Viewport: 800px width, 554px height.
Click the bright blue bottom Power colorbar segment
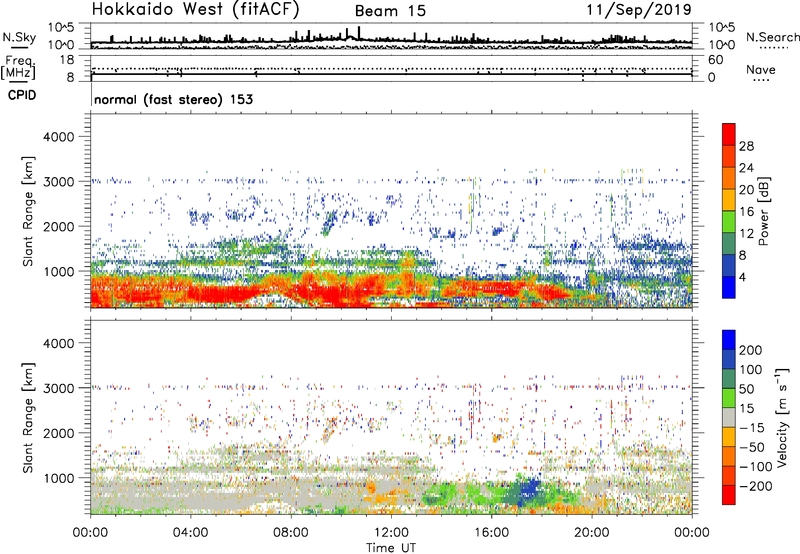(729, 287)
